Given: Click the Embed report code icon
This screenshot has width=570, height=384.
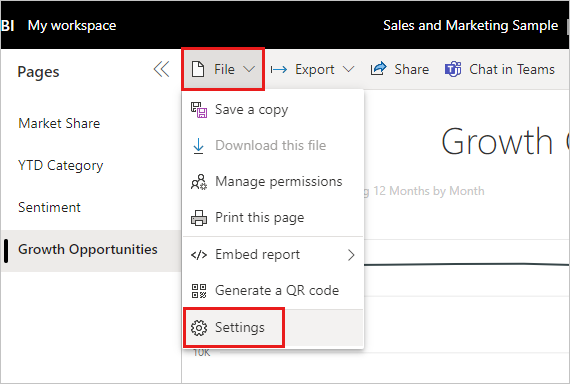Looking at the screenshot, I should [199, 255].
